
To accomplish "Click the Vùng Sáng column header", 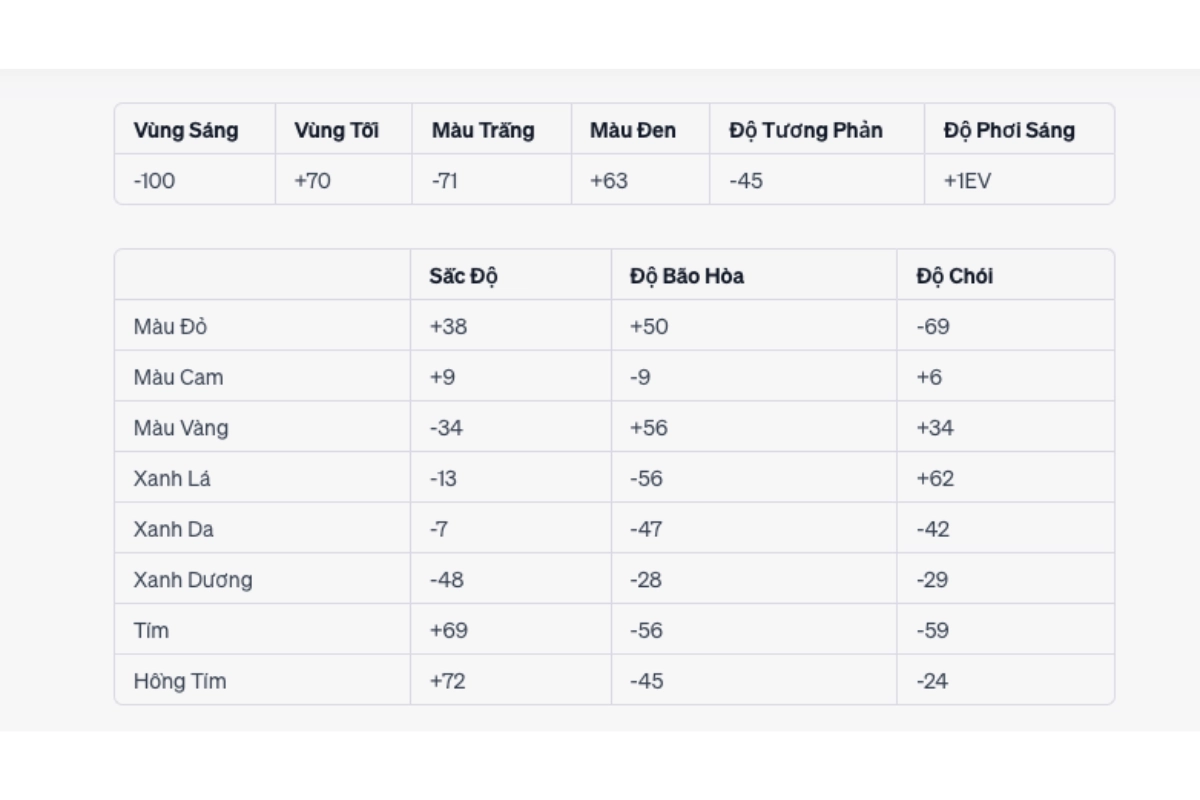I will pos(186,130).
